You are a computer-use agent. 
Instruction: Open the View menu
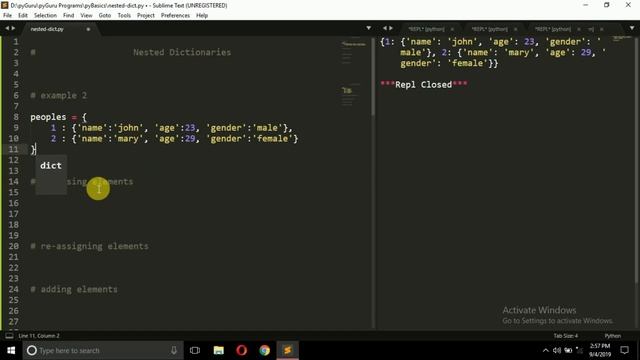86,16
